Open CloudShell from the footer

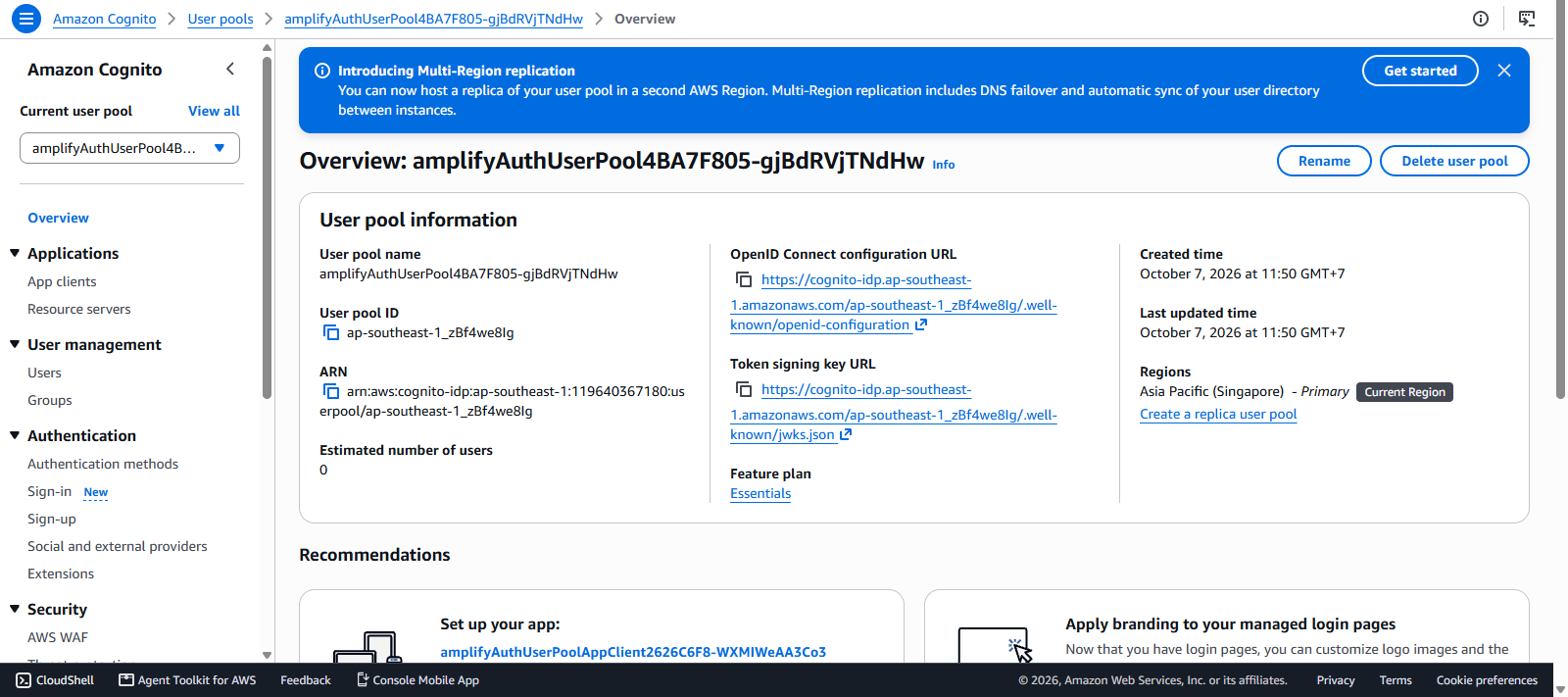pos(55,680)
